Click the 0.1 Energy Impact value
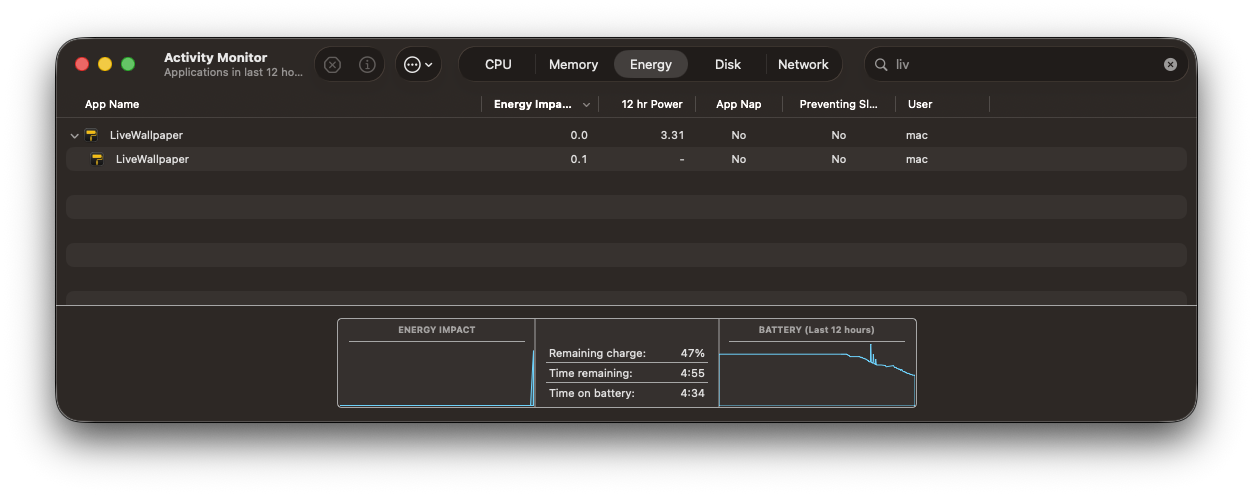 [579, 159]
